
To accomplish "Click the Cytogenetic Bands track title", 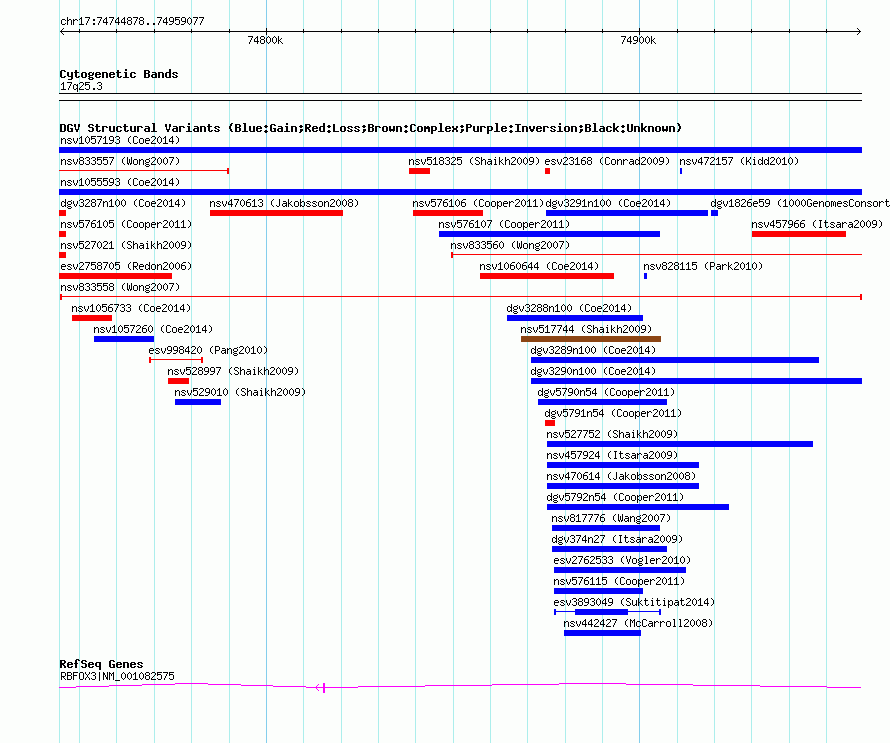I will point(119,74).
